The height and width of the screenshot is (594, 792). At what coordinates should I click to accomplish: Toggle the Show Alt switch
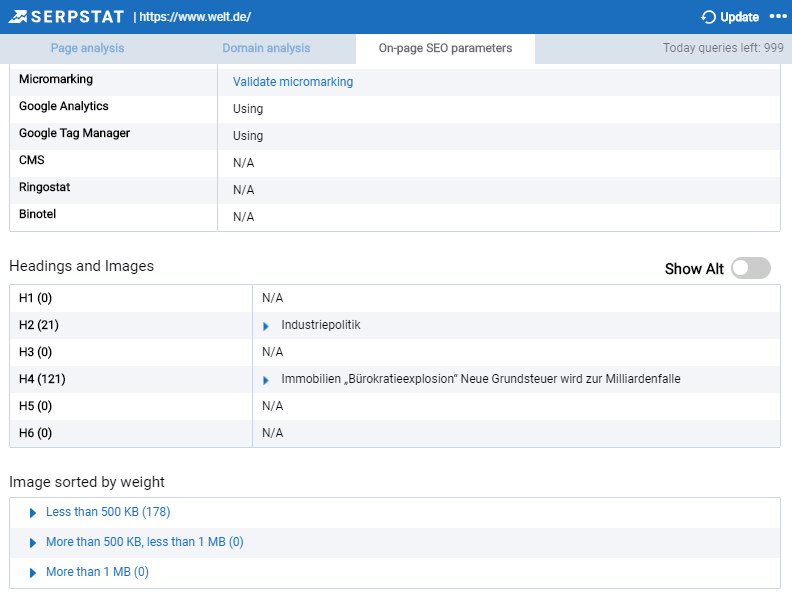coord(751,268)
